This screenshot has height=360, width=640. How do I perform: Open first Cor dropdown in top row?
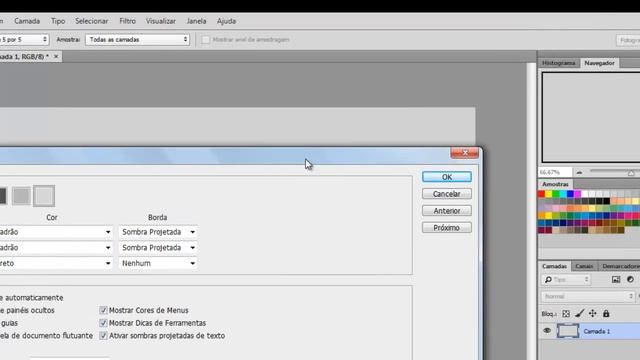click(56, 232)
